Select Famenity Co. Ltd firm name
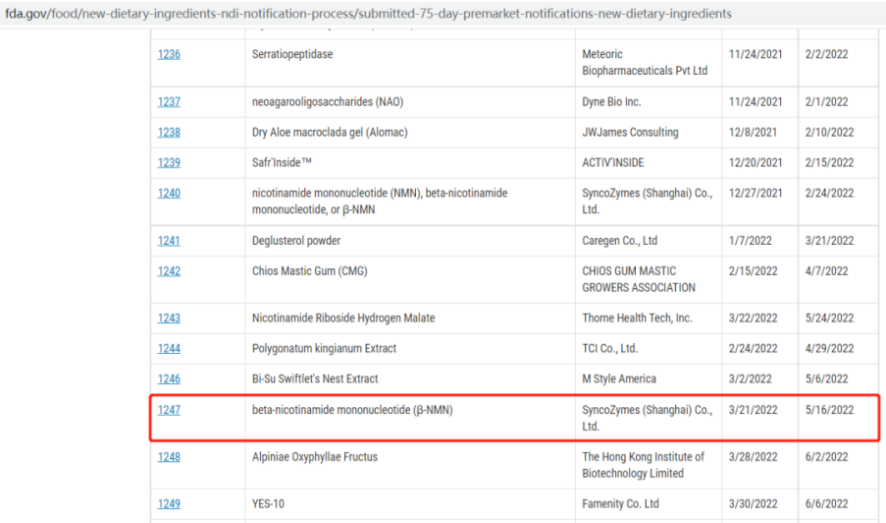This screenshot has height=523, width=886. pos(621,504)
